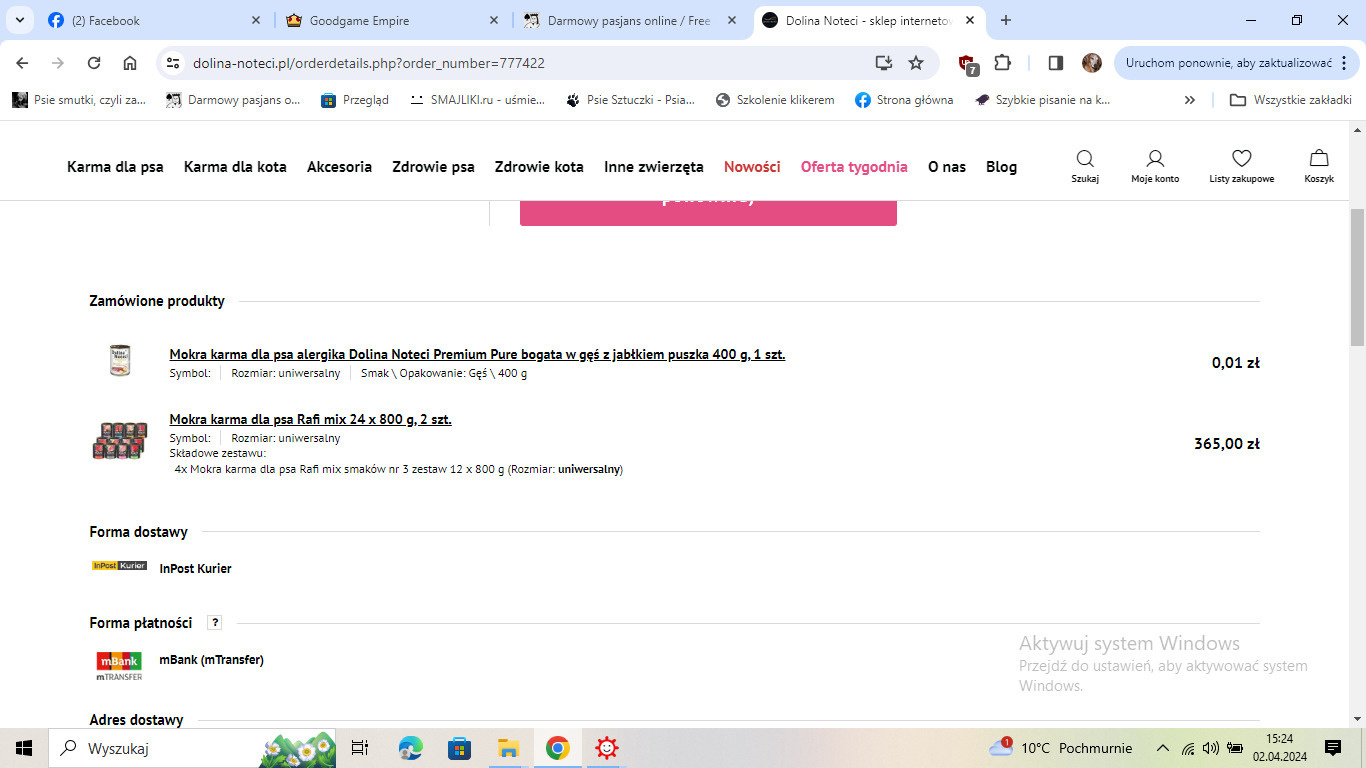
Task: Open the Karma dla psa menu
Action: [115, 167]
